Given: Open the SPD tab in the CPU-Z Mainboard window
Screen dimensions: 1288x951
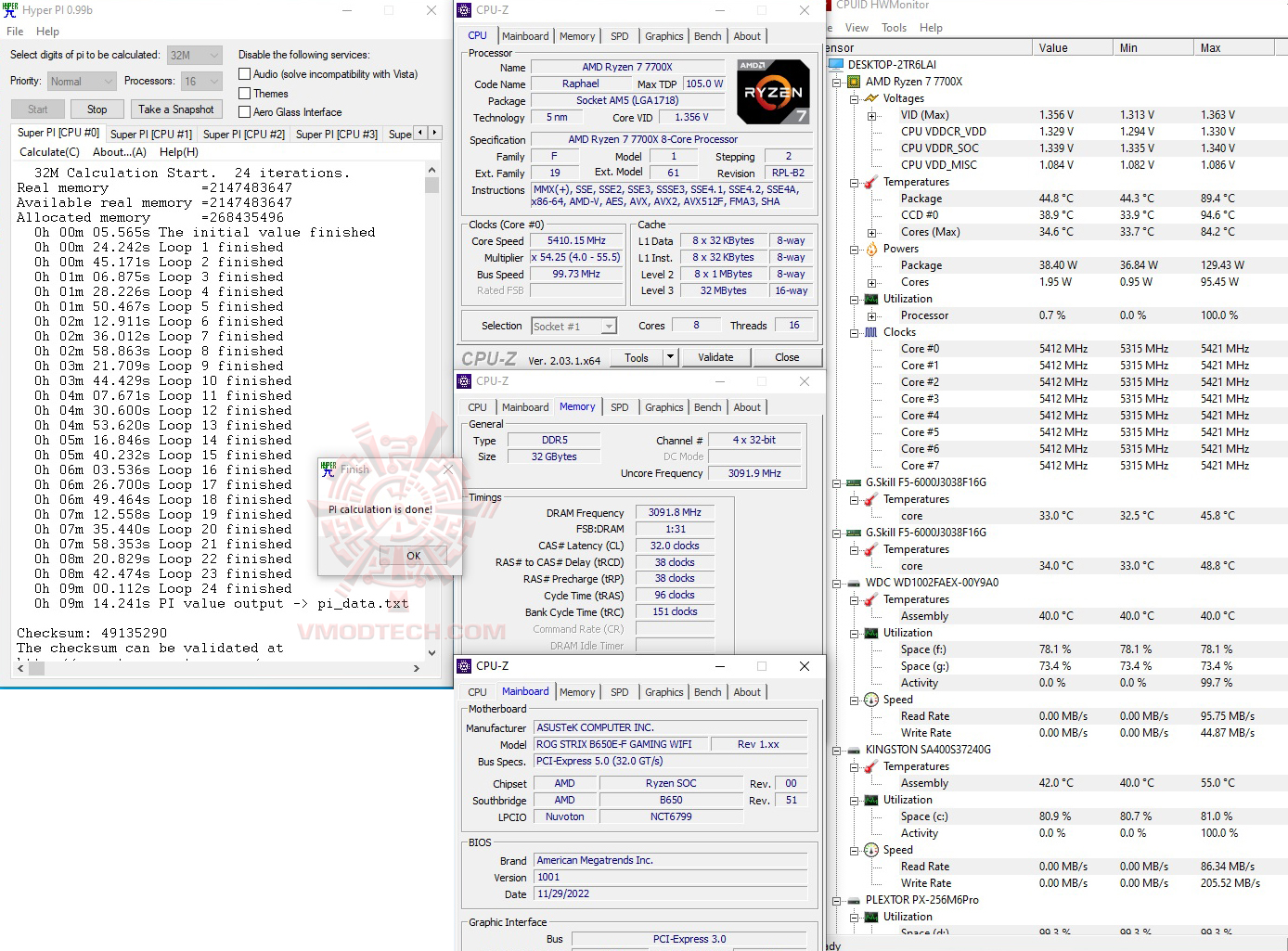Looking at the screenshot, I should 620,692.
